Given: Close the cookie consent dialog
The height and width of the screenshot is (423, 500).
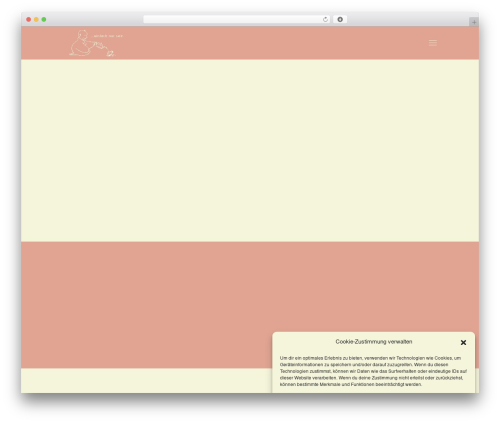Looking at the screenshot, I should click(463, 342).
